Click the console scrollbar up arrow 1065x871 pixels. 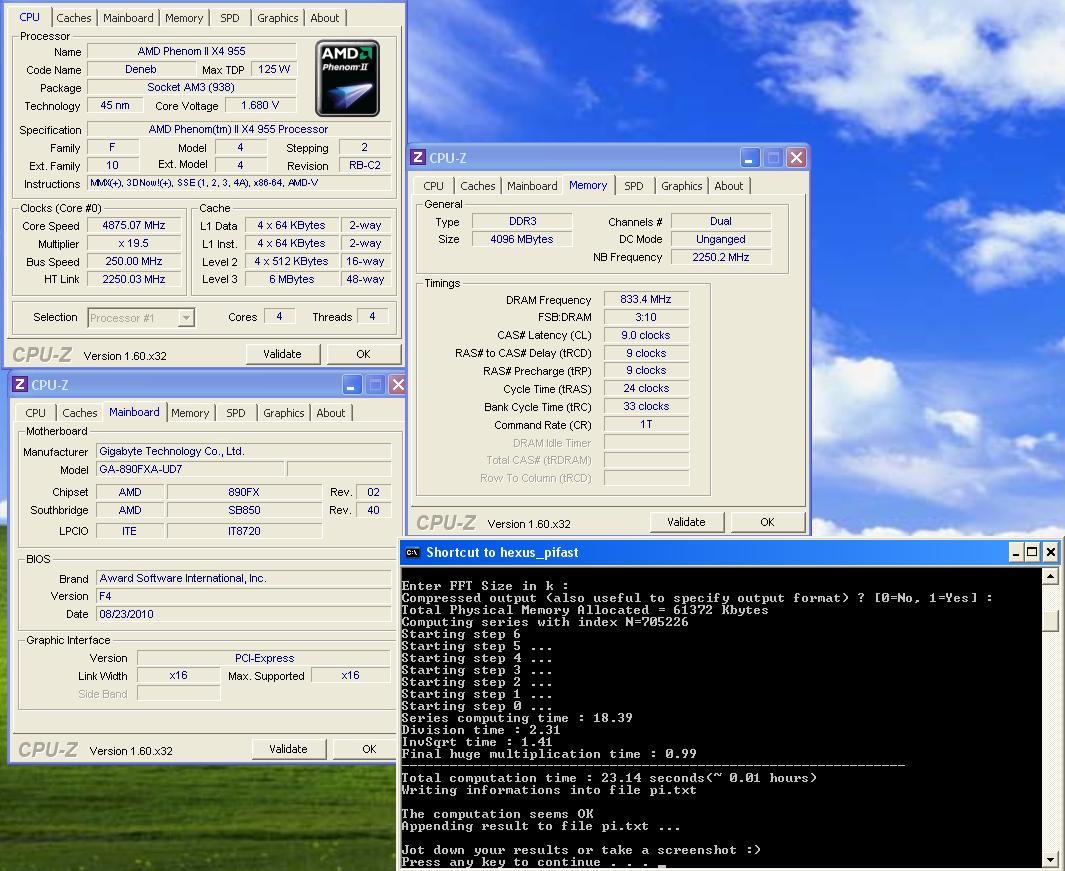[x=1050, y=577]
